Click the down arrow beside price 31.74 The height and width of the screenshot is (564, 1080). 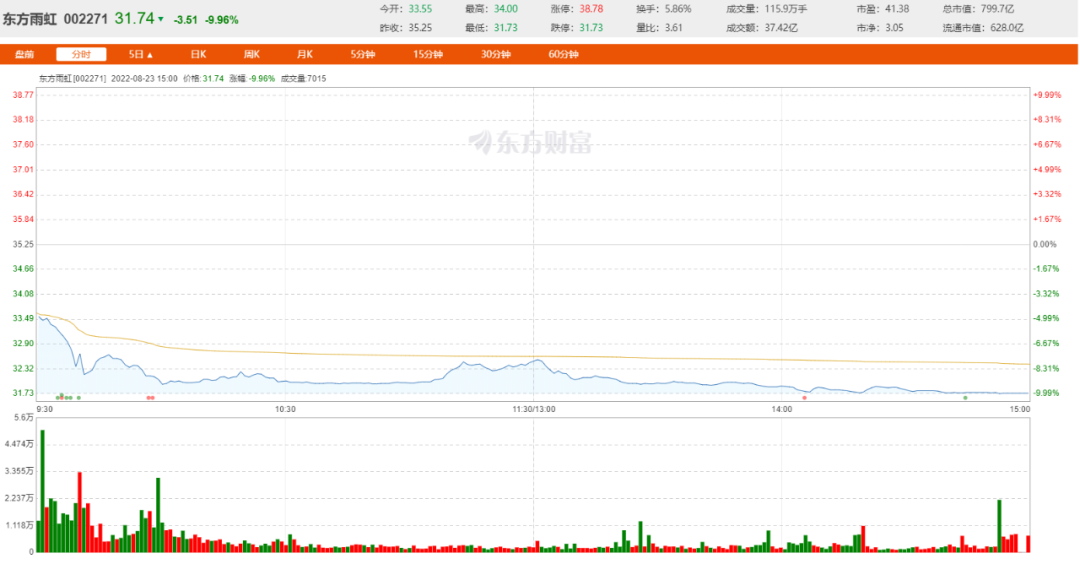(x=160, y=19)
